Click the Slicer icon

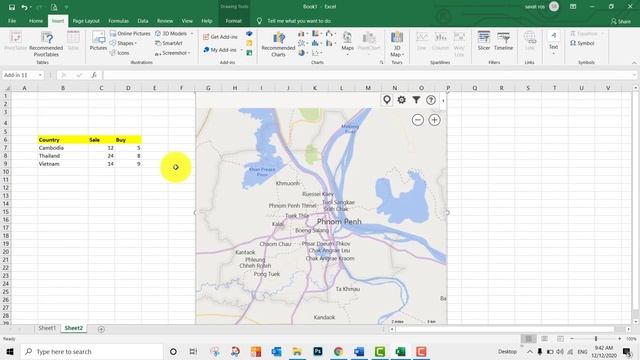(x=484, y=41)
